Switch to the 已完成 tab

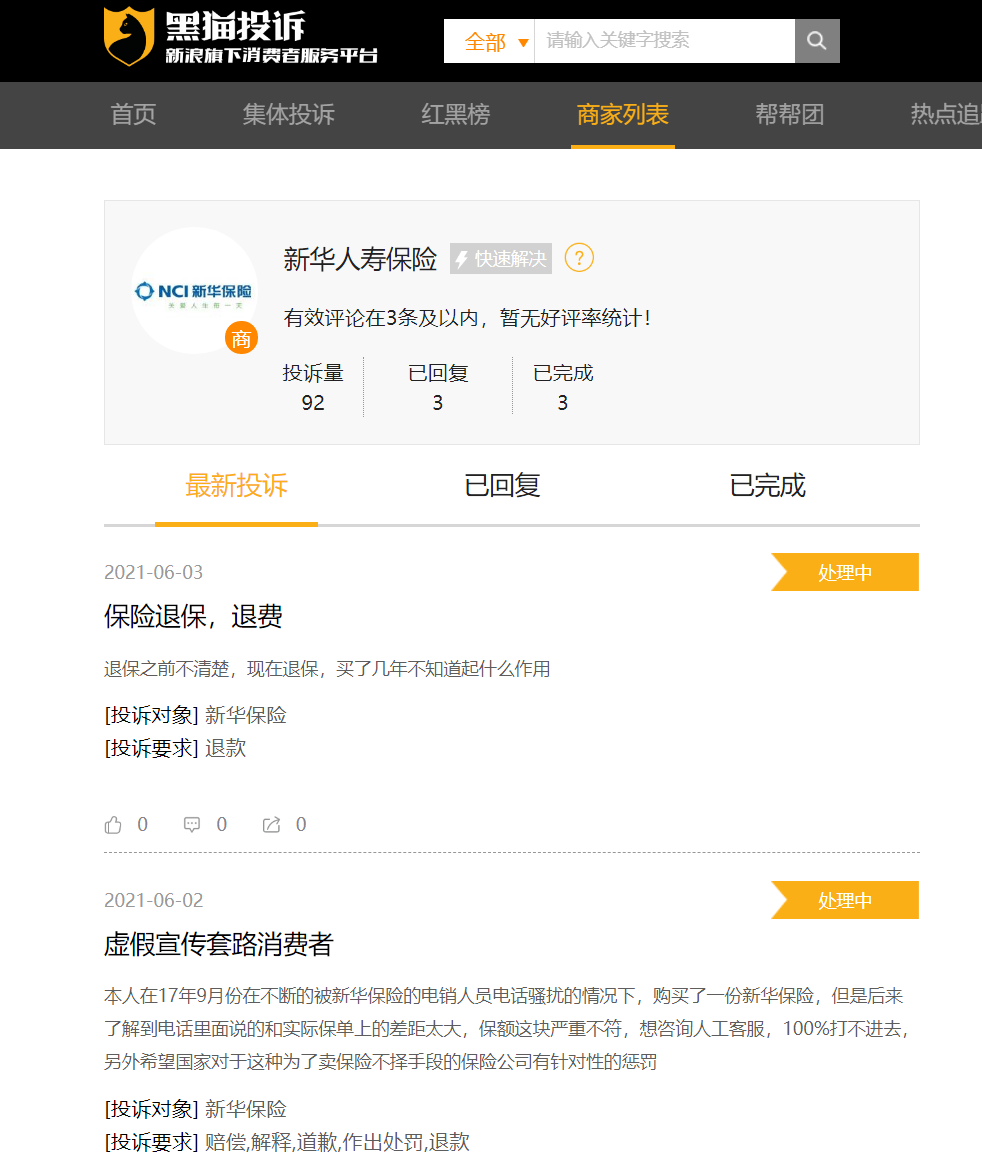[767, 486]
